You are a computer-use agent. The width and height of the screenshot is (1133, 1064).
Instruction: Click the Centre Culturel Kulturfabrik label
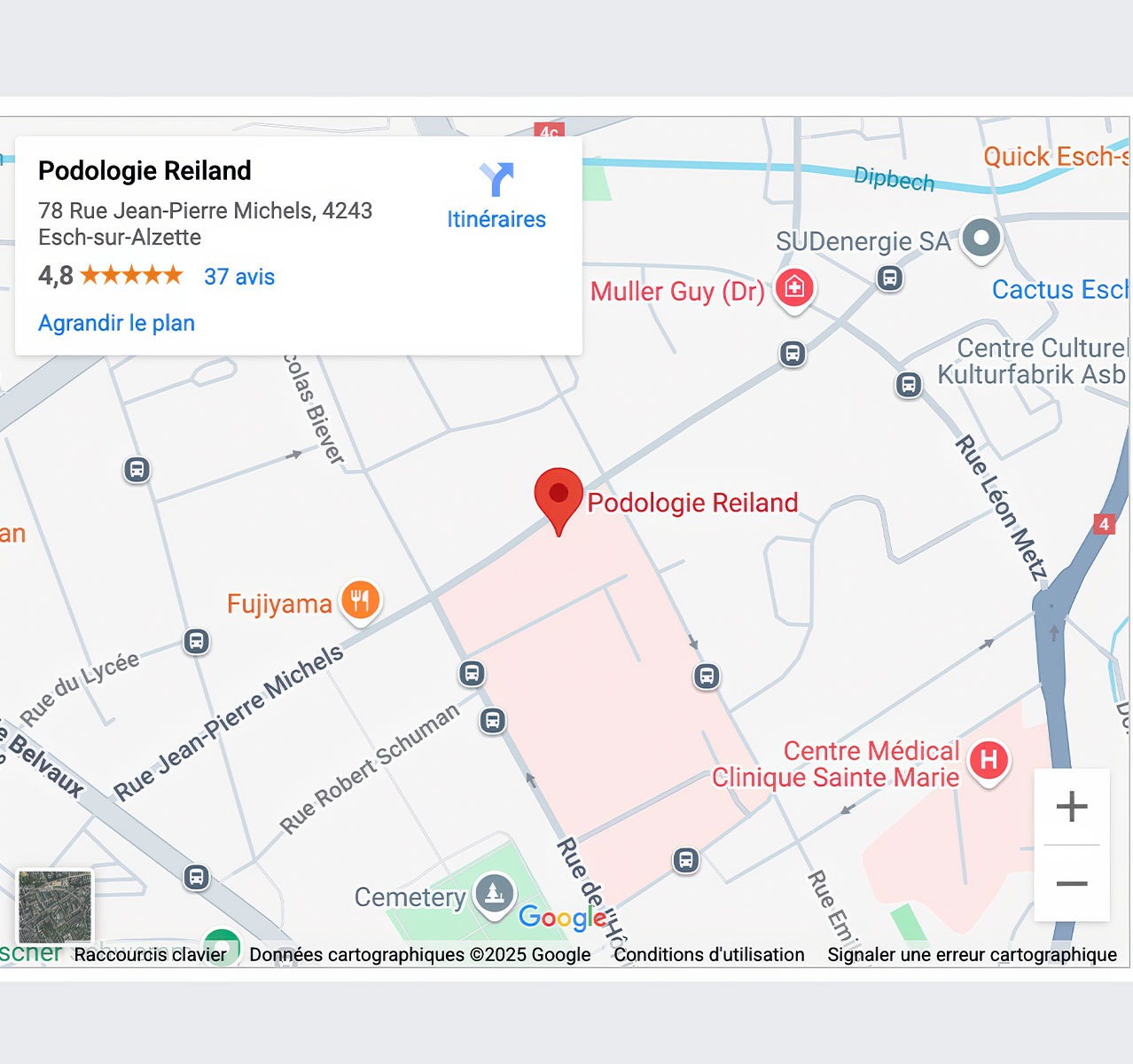[1033, 361]
